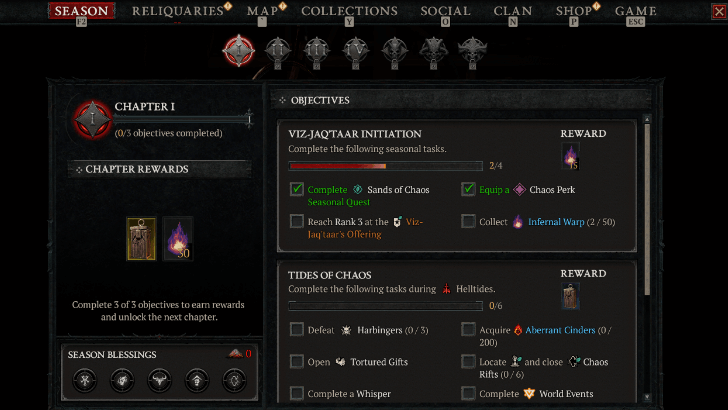The width and height of the screenshot is (728, 410).
Task: Switch to the Collections tab
Action: click(349, 12)
